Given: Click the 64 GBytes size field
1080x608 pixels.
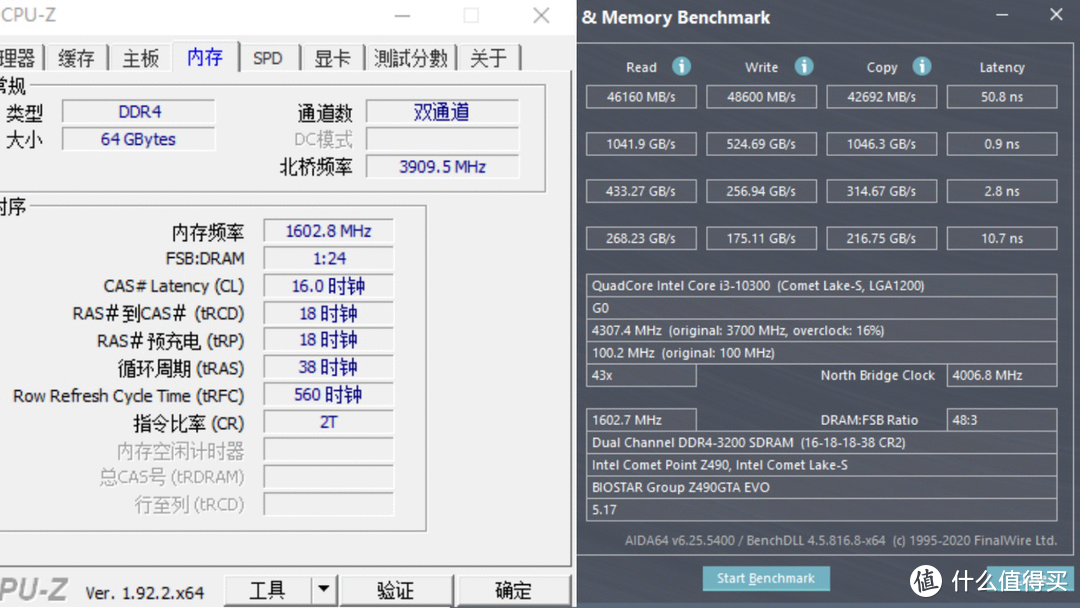Looking at the screenshot, I should click(x=138, y=139).
